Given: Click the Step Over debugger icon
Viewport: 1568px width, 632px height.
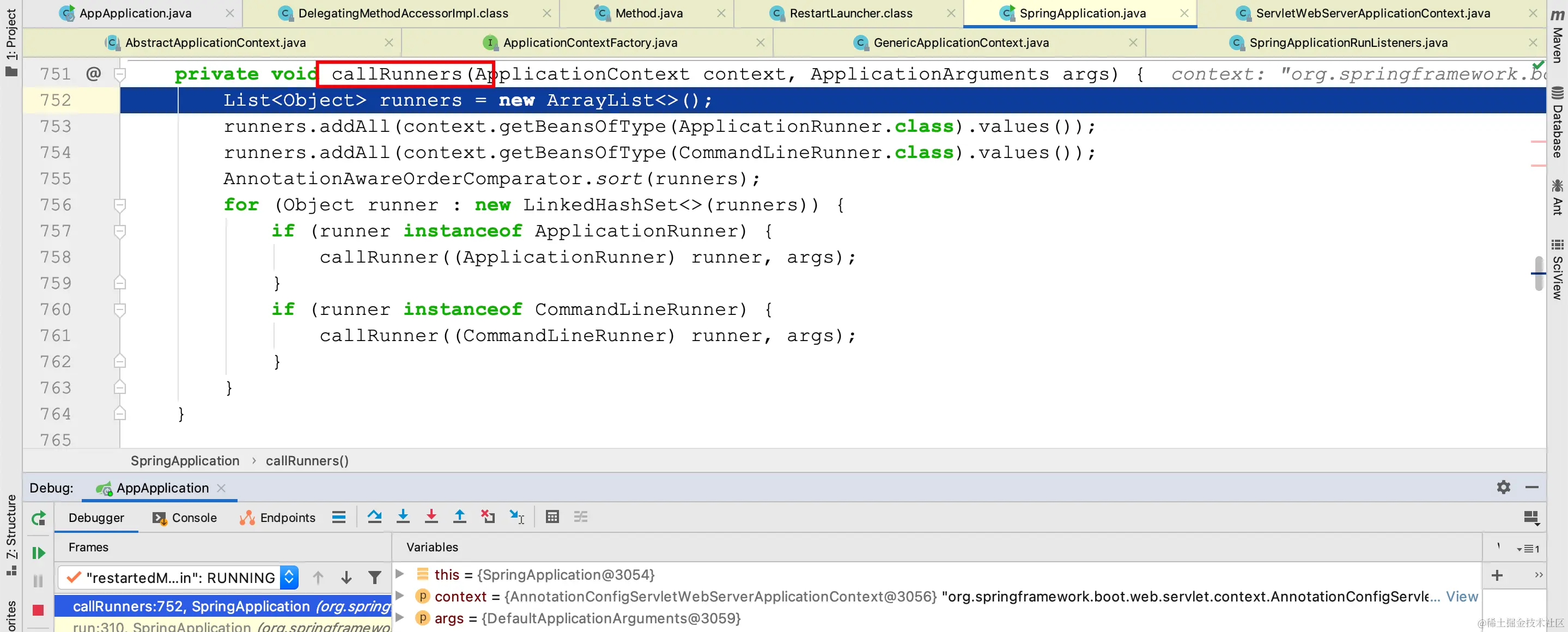Looking at the screenshot, I should [x=374, y=517].
